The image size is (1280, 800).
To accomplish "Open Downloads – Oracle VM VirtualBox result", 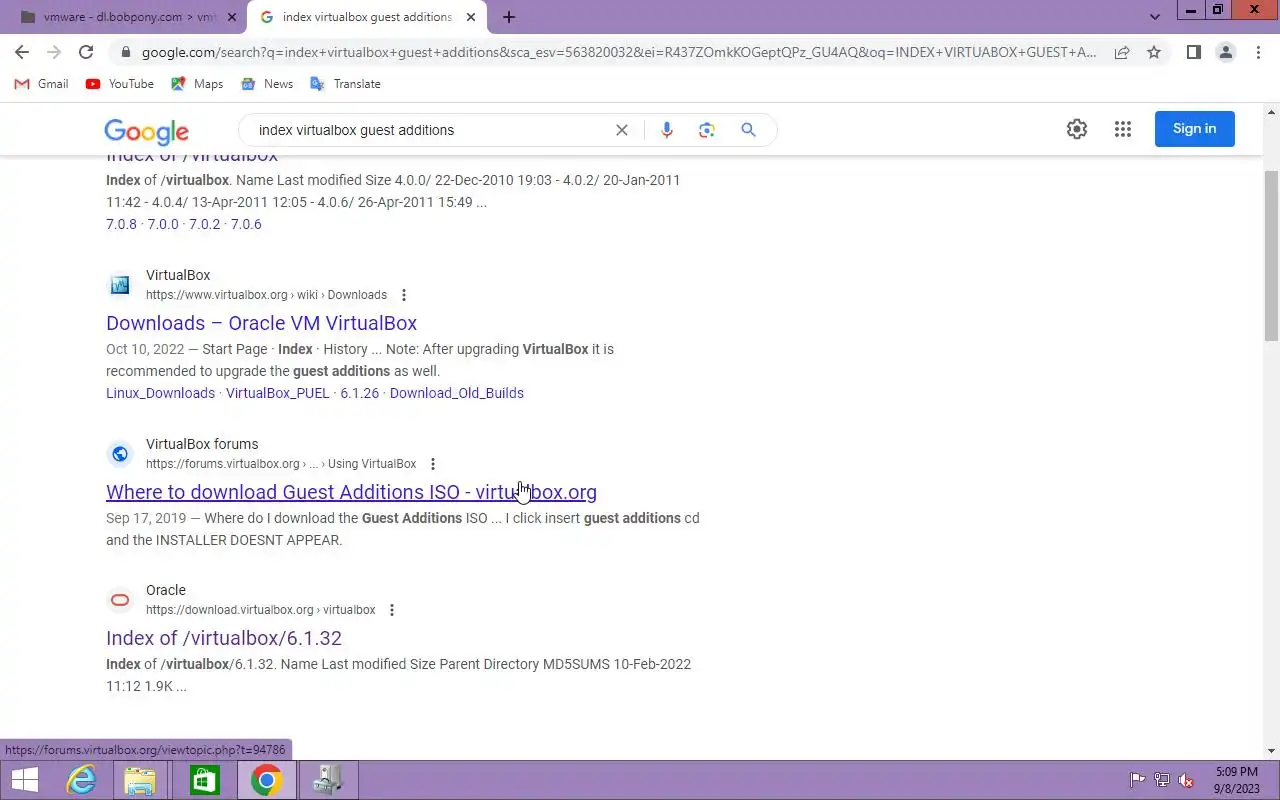I will pyautogui.click(x=261, y=323).
